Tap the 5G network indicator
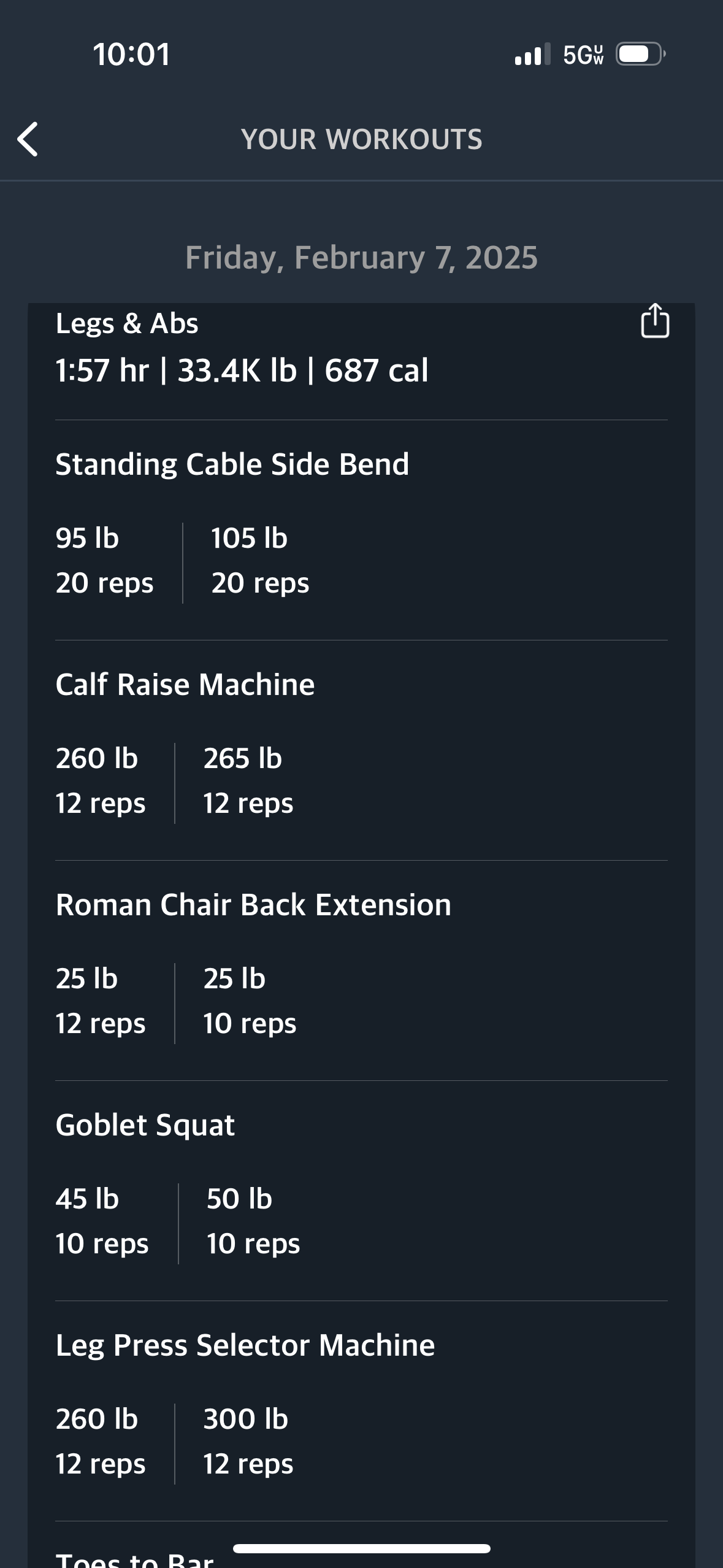This screenshot has height=1568, width=723. (583, 55)
